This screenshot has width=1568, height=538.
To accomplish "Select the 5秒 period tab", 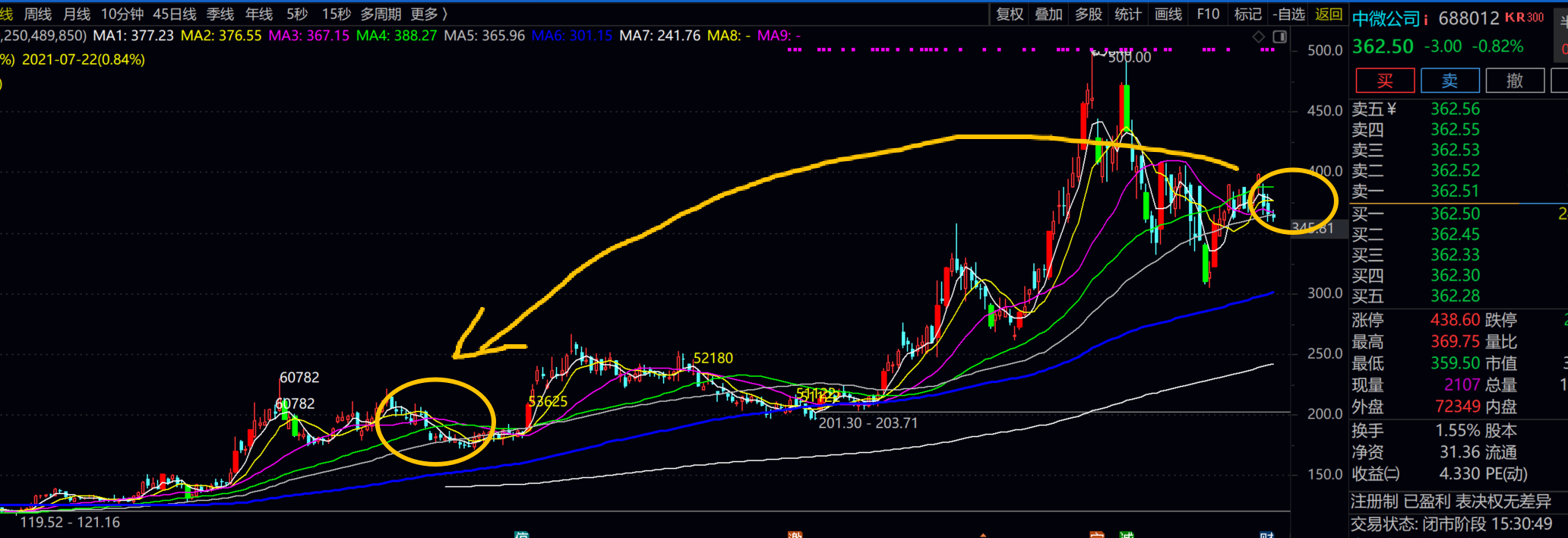I will 297,14.
